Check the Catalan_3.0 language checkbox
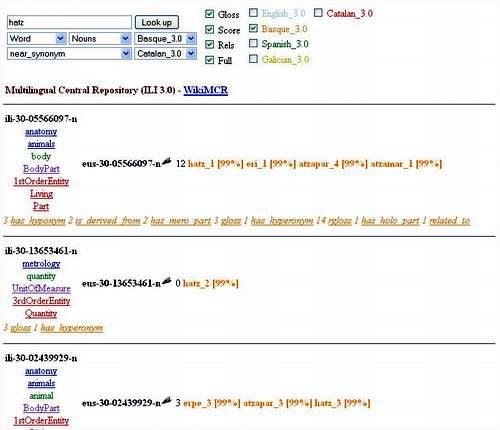The image size is (500, 430). [x=318, y=13]
